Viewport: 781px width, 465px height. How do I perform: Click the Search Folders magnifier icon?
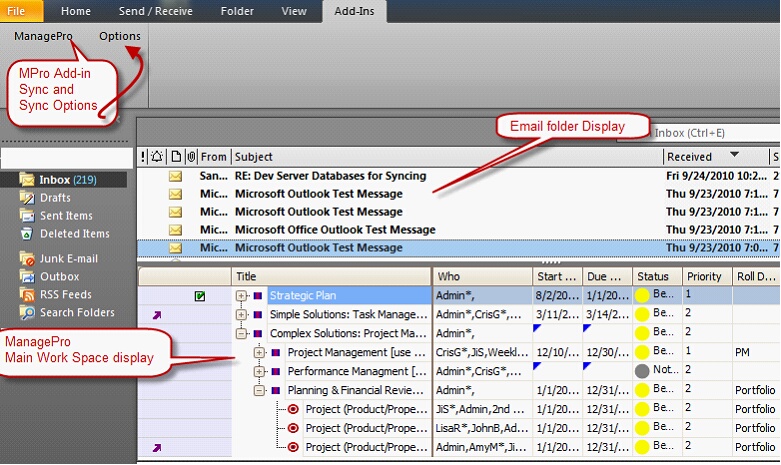[27, 312]
